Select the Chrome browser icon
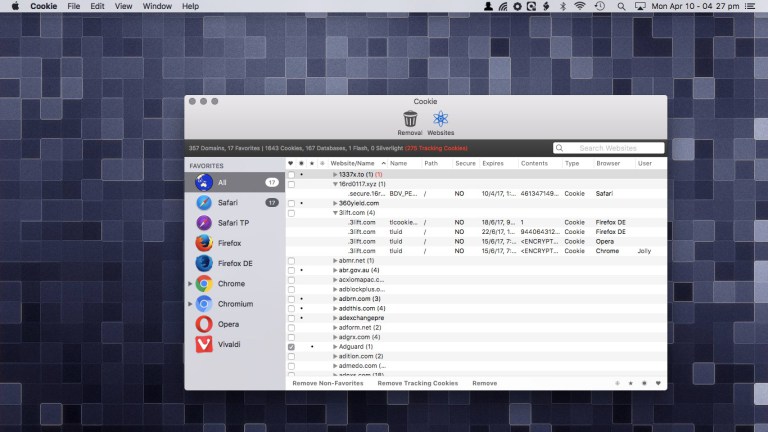The width and height of the screenshot is (768, 432). click(x=204, y=284)
